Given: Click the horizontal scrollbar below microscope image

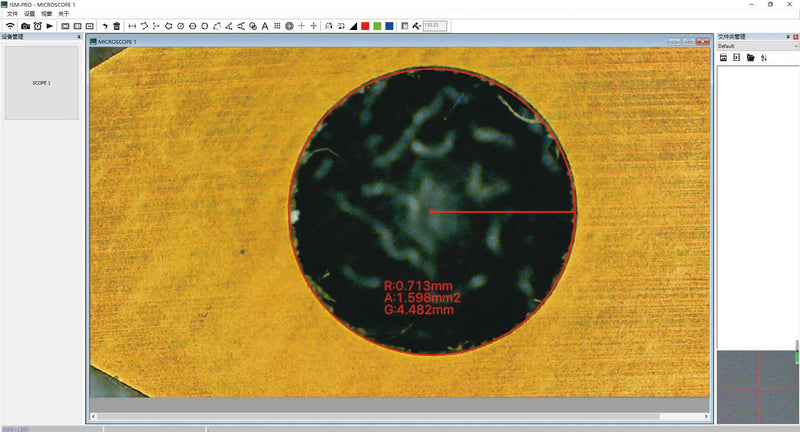Looking at the screenshot, I should pos(380,415).
